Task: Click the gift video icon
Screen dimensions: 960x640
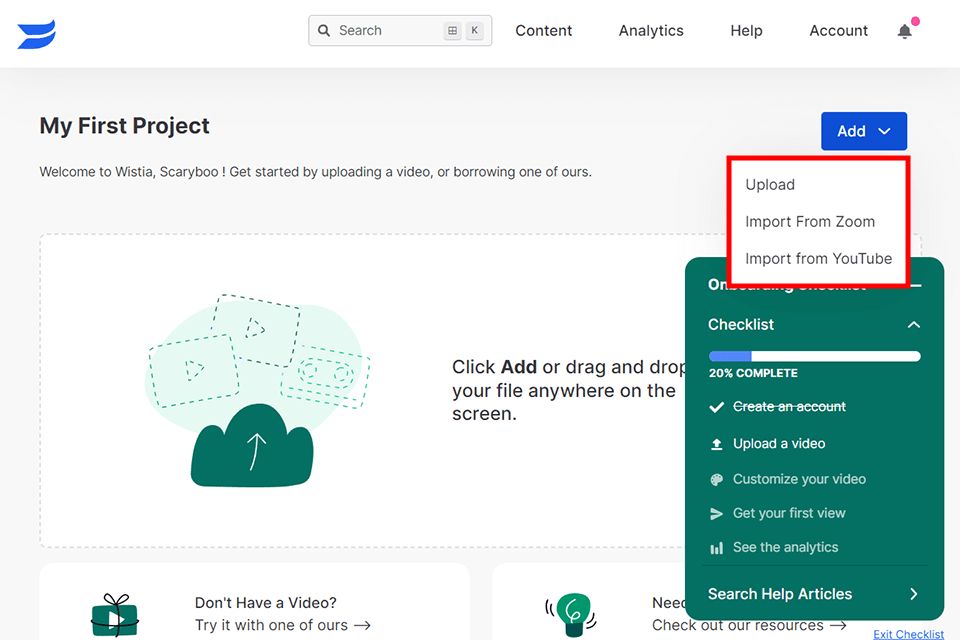Action: click(115, 615)
